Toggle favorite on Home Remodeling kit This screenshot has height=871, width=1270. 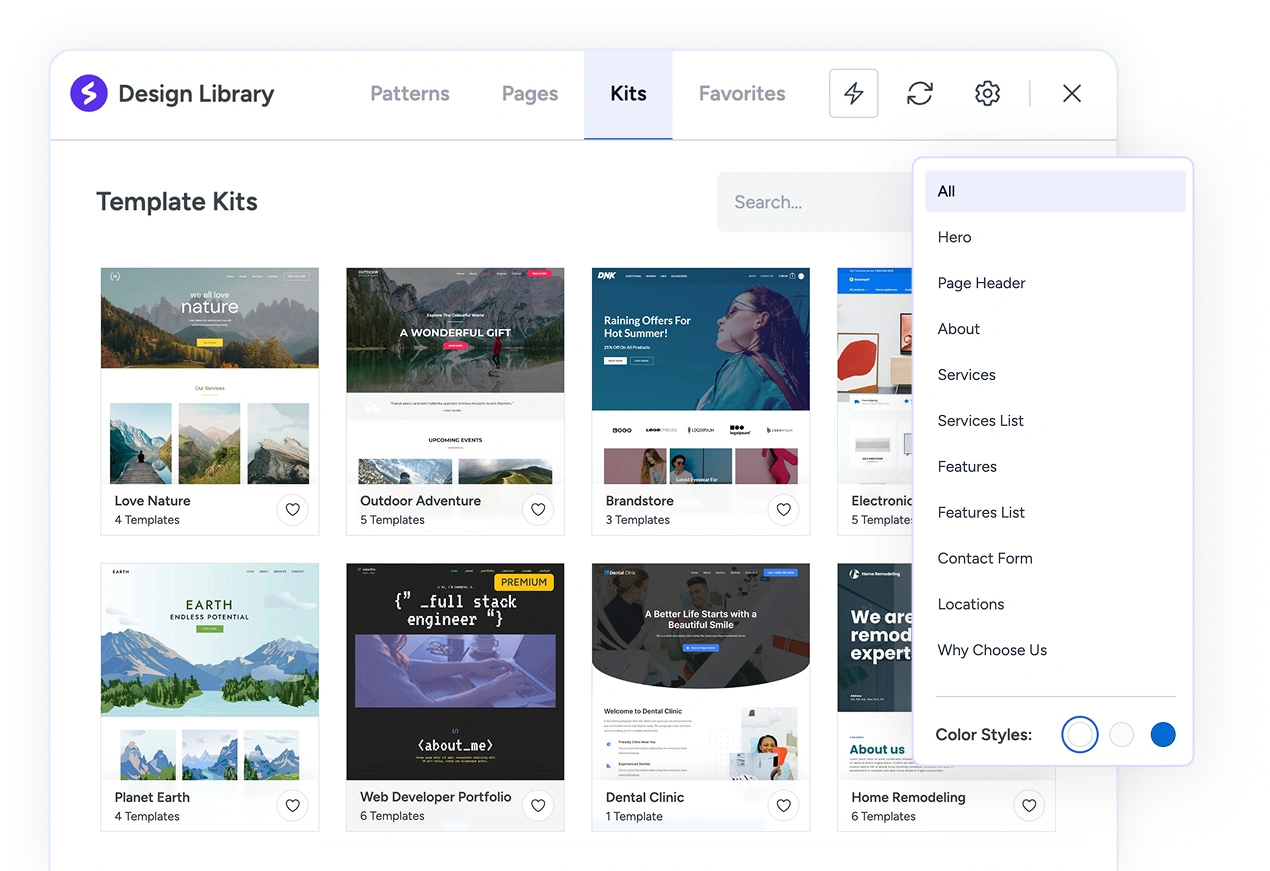(x=1029, y=805)
